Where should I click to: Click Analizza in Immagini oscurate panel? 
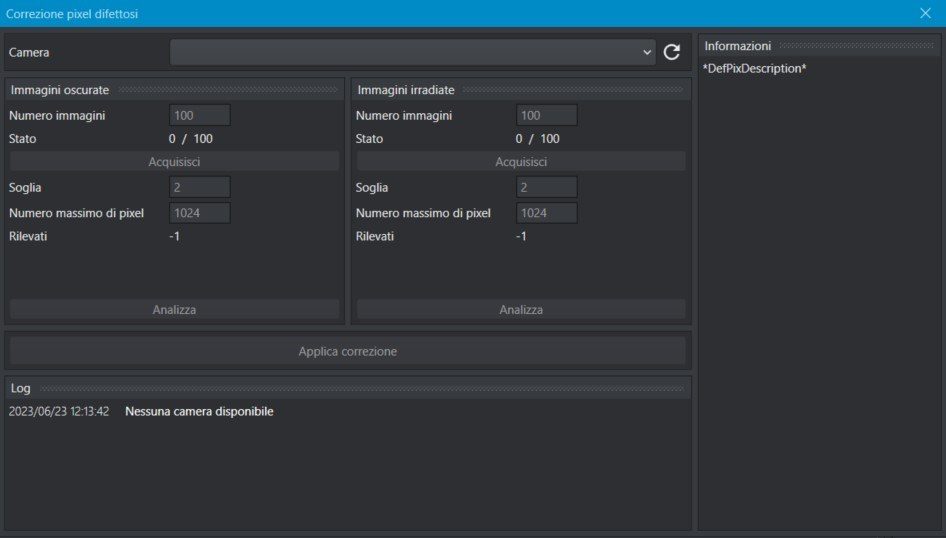click(174, 309)
